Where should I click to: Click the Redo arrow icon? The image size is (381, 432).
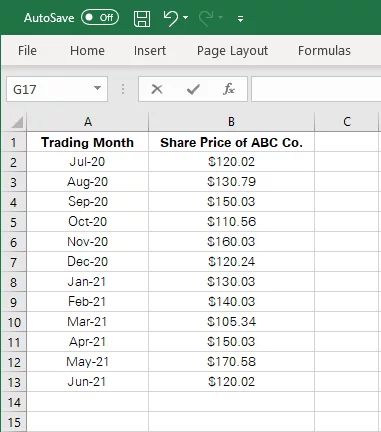tap(206, 18)
